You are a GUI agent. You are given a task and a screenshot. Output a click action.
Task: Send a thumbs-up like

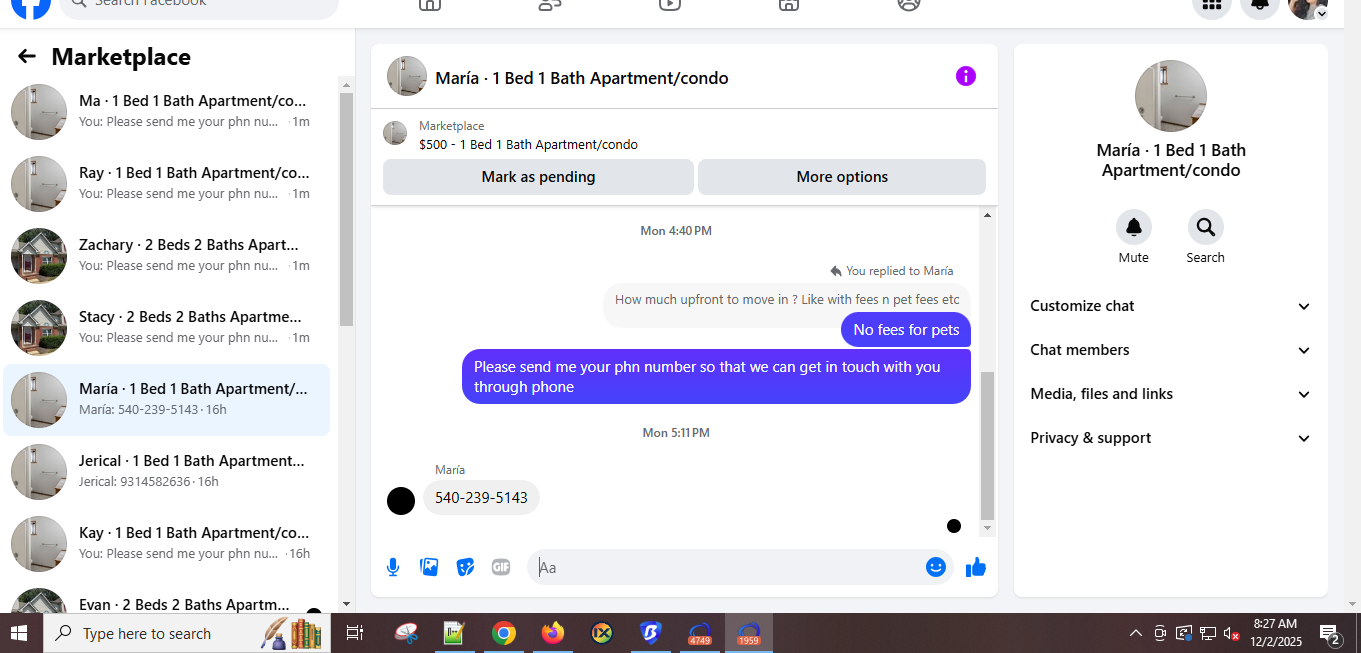coord(976,567)
